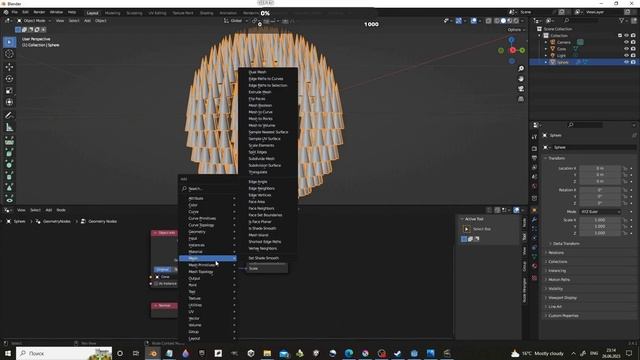Click Options button in viewport header
This screenshot has width=640, height=360.
516,30
